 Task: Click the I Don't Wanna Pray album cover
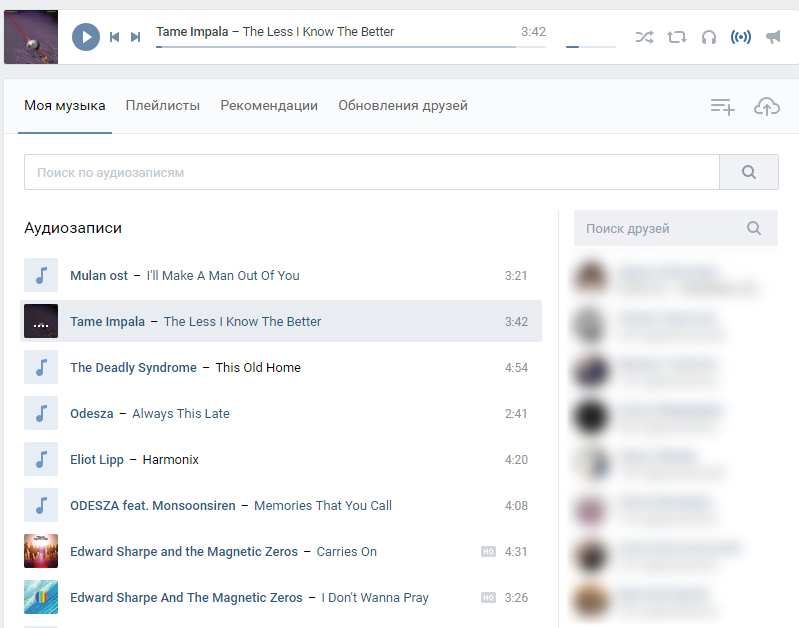click(41, 597)
